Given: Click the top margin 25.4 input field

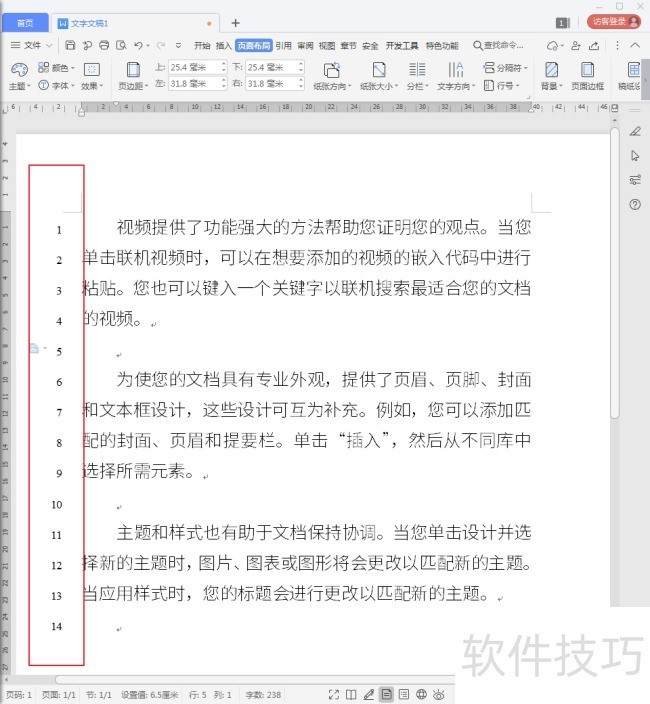Looking at the screenshot, I should pos(198,67).
